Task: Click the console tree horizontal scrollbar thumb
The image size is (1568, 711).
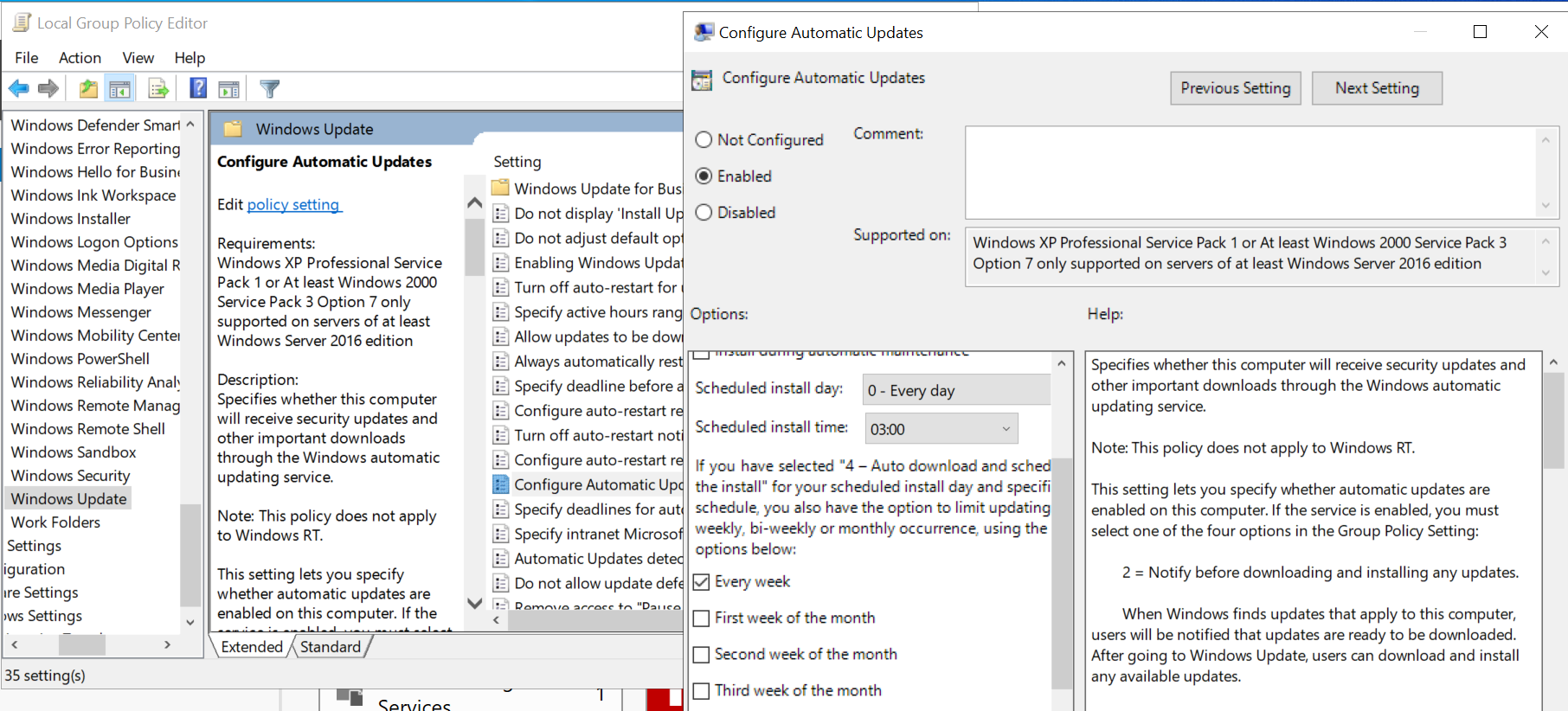Action: coord(82,644)
